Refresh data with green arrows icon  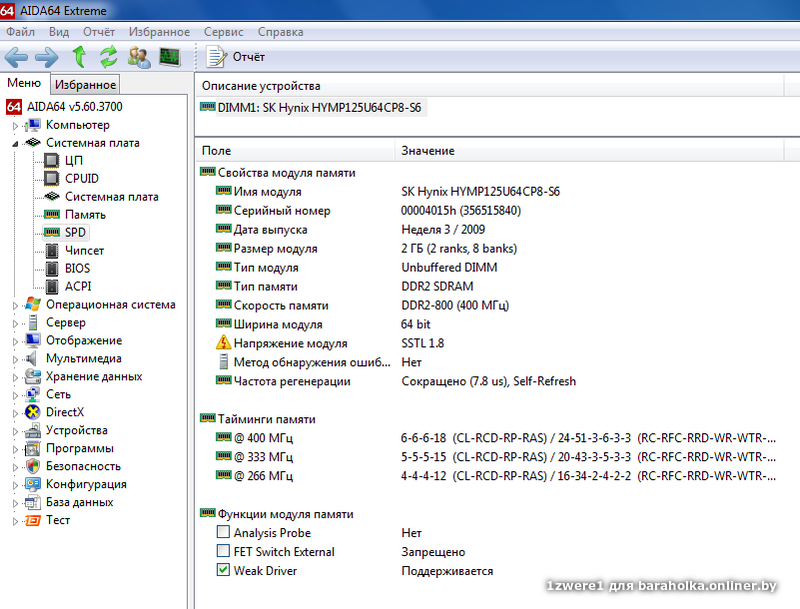(109, 57)
